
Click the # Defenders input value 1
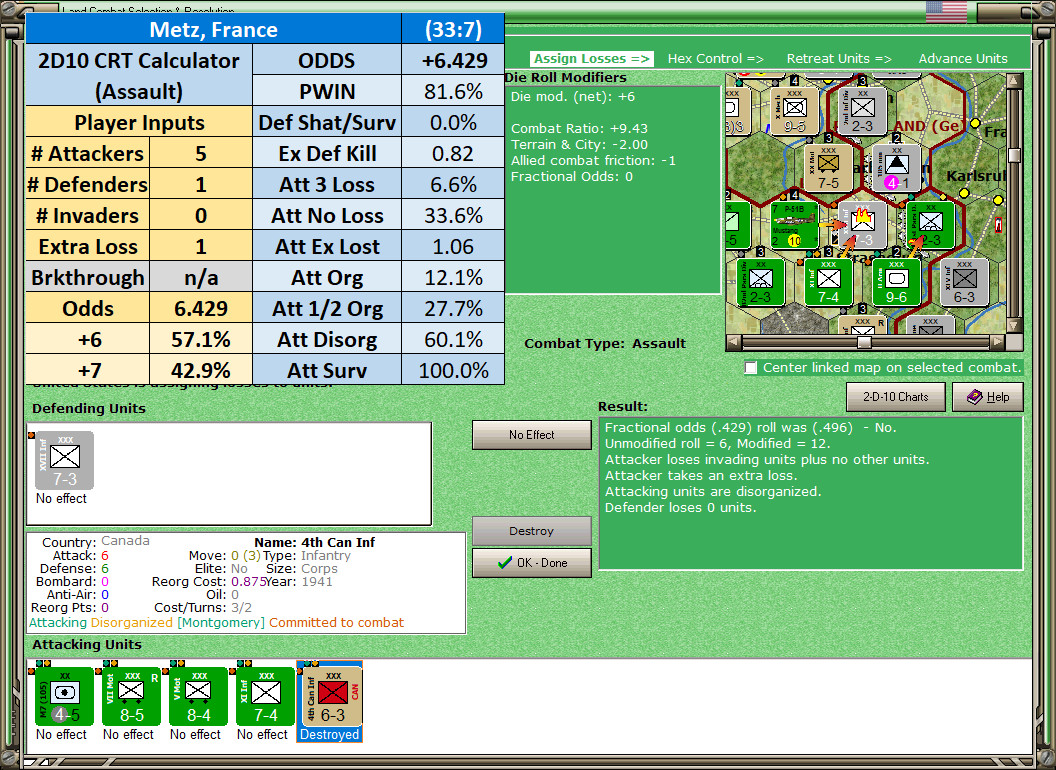tap(201, 185)
